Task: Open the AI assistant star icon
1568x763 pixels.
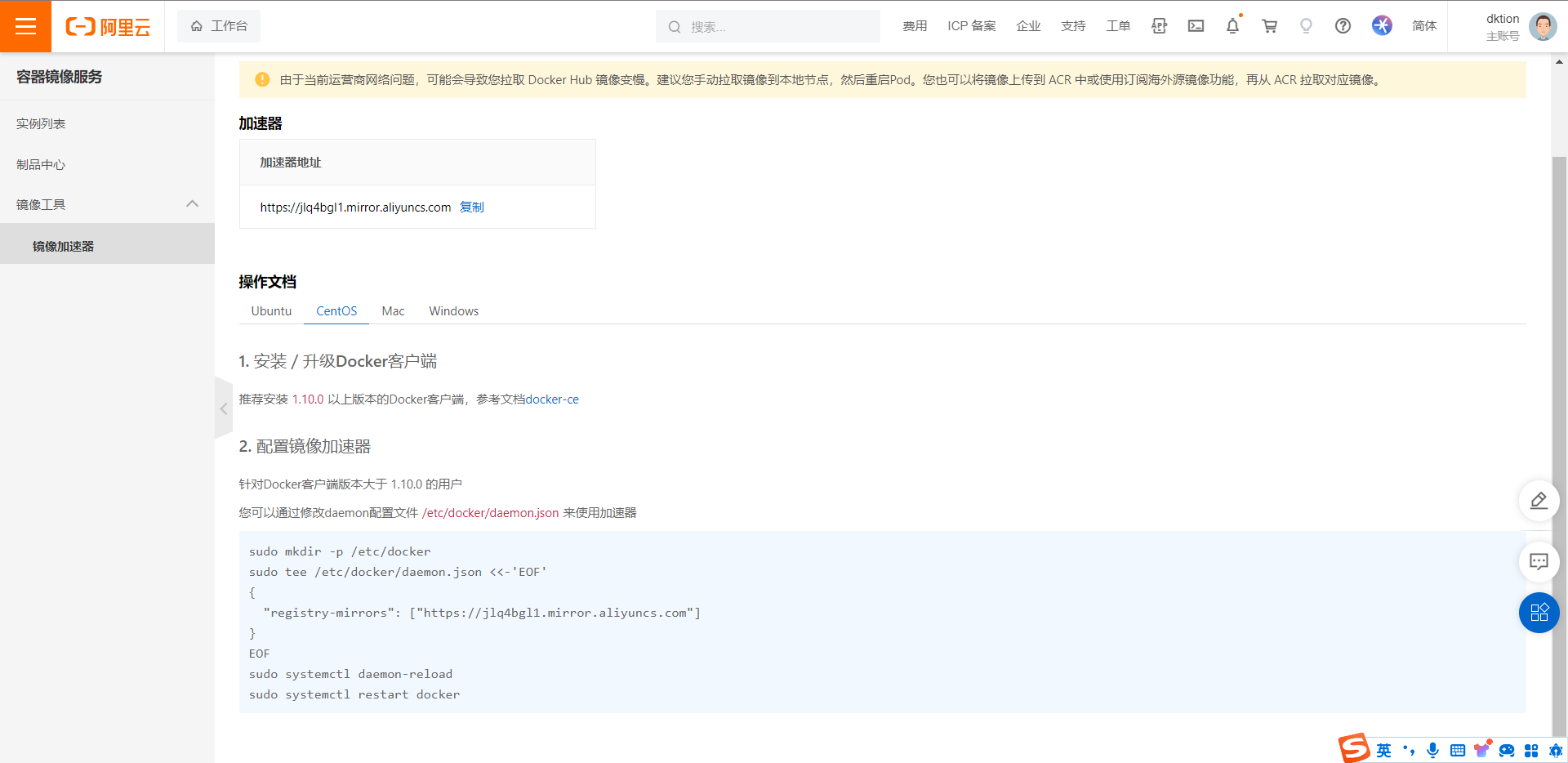Action: click(x=1382, y=25)
